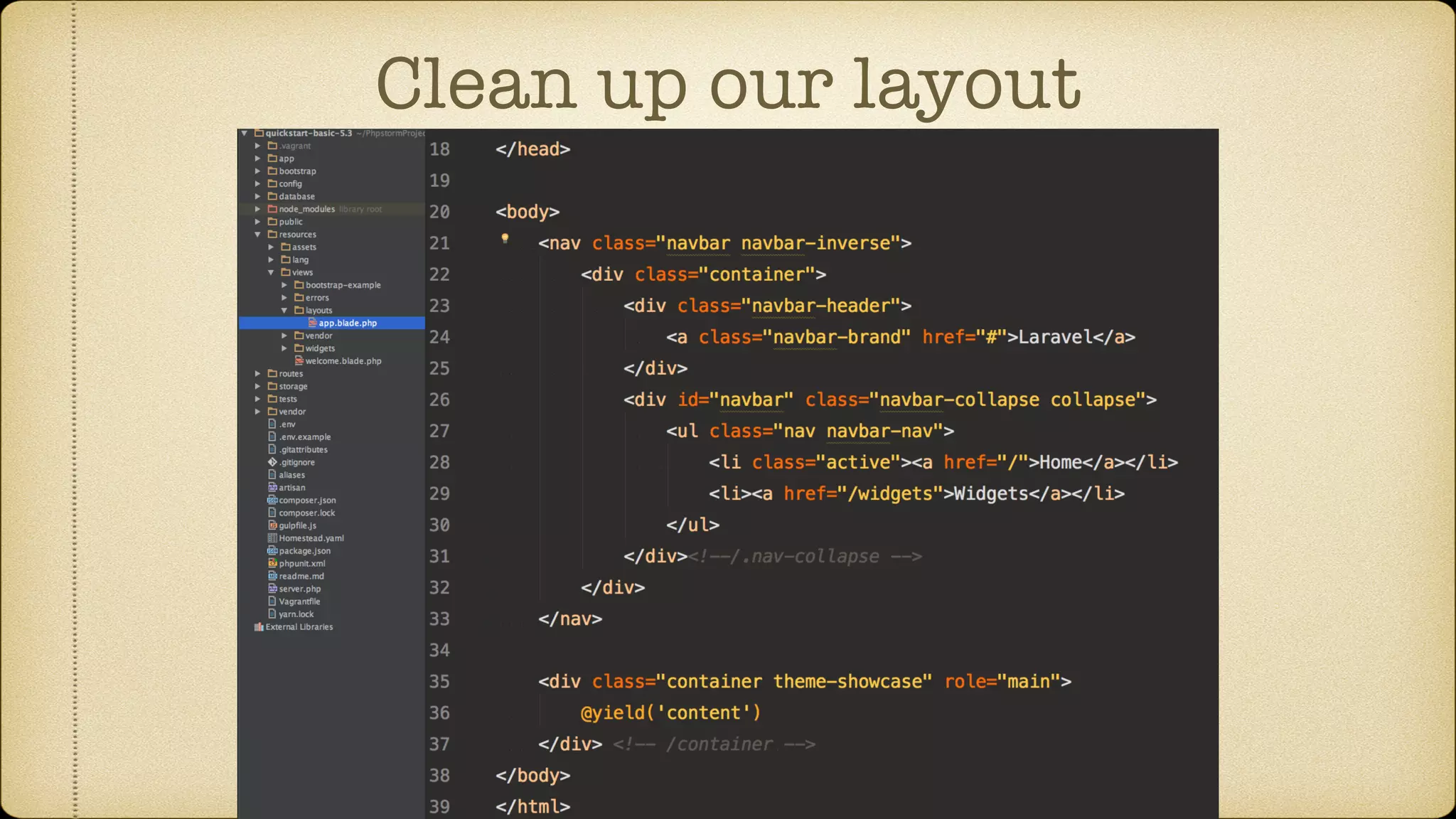Expand the .vagrant folder arrow
This screenshot has height=819, width=1456.
(257, 146)
